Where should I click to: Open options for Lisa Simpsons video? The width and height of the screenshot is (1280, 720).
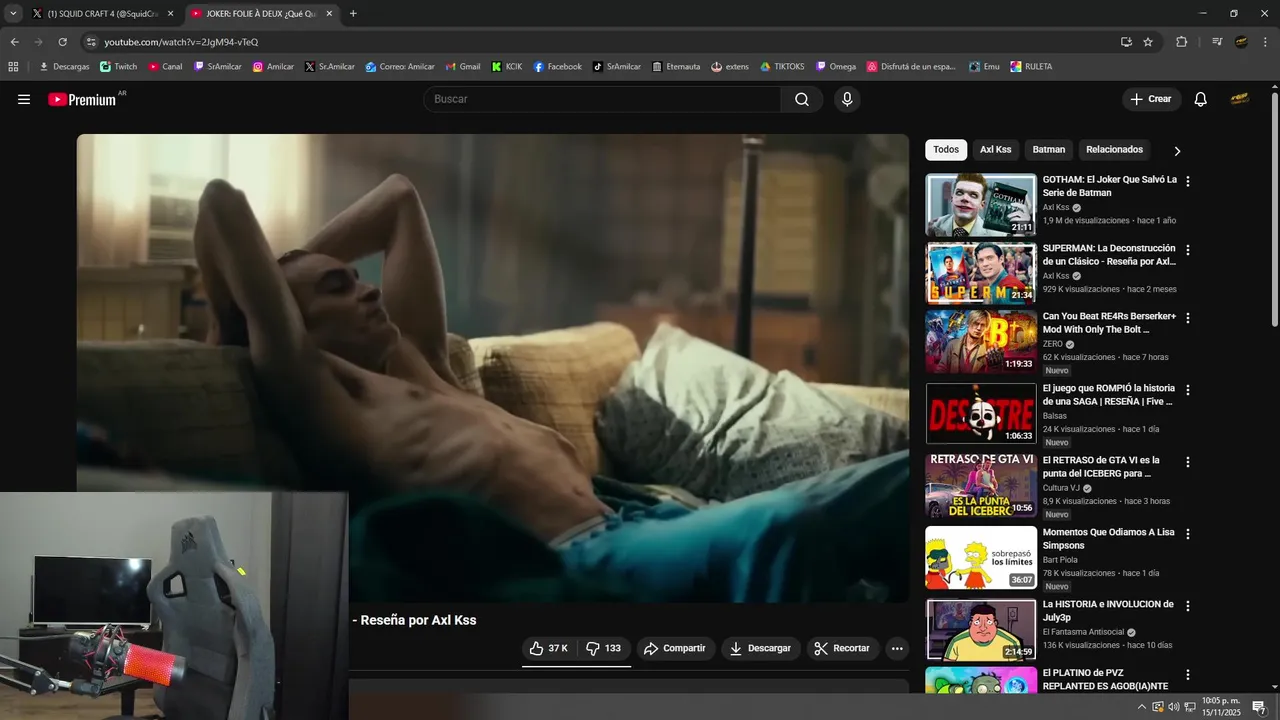[x=1188, y=534]
